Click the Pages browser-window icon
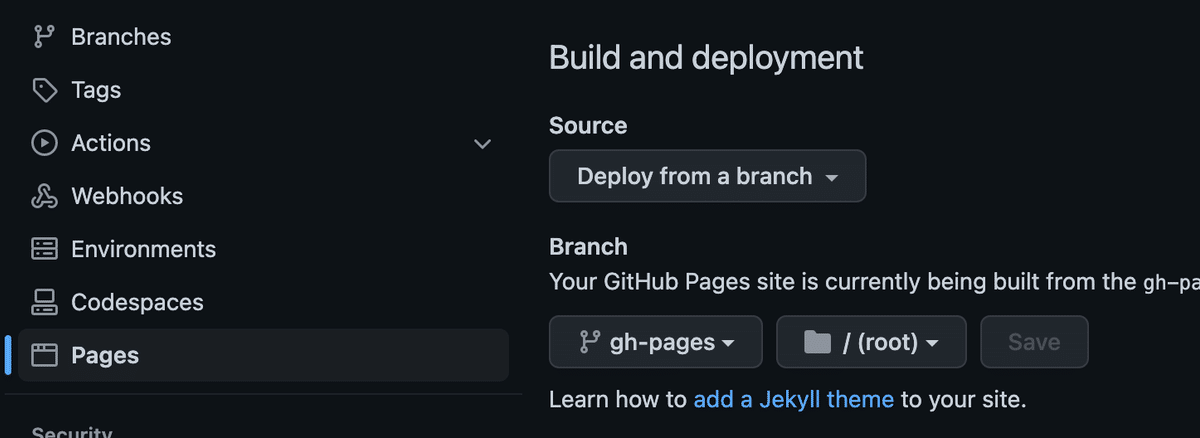Viewport: 1200px width, 438px height. (44, 355)
